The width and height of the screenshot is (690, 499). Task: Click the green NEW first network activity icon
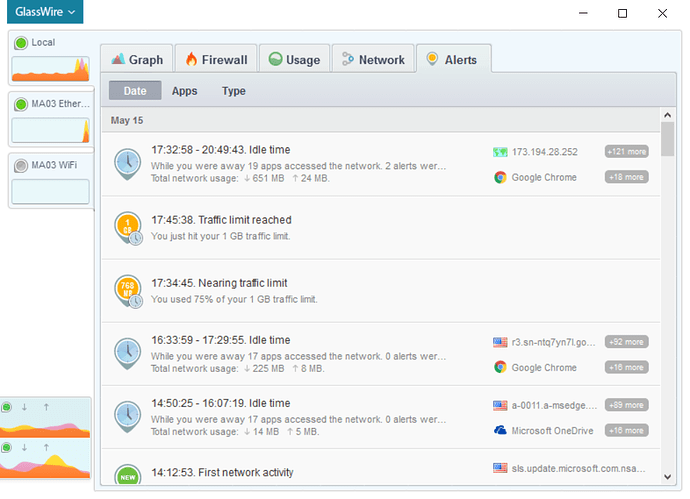coord(128,475)
